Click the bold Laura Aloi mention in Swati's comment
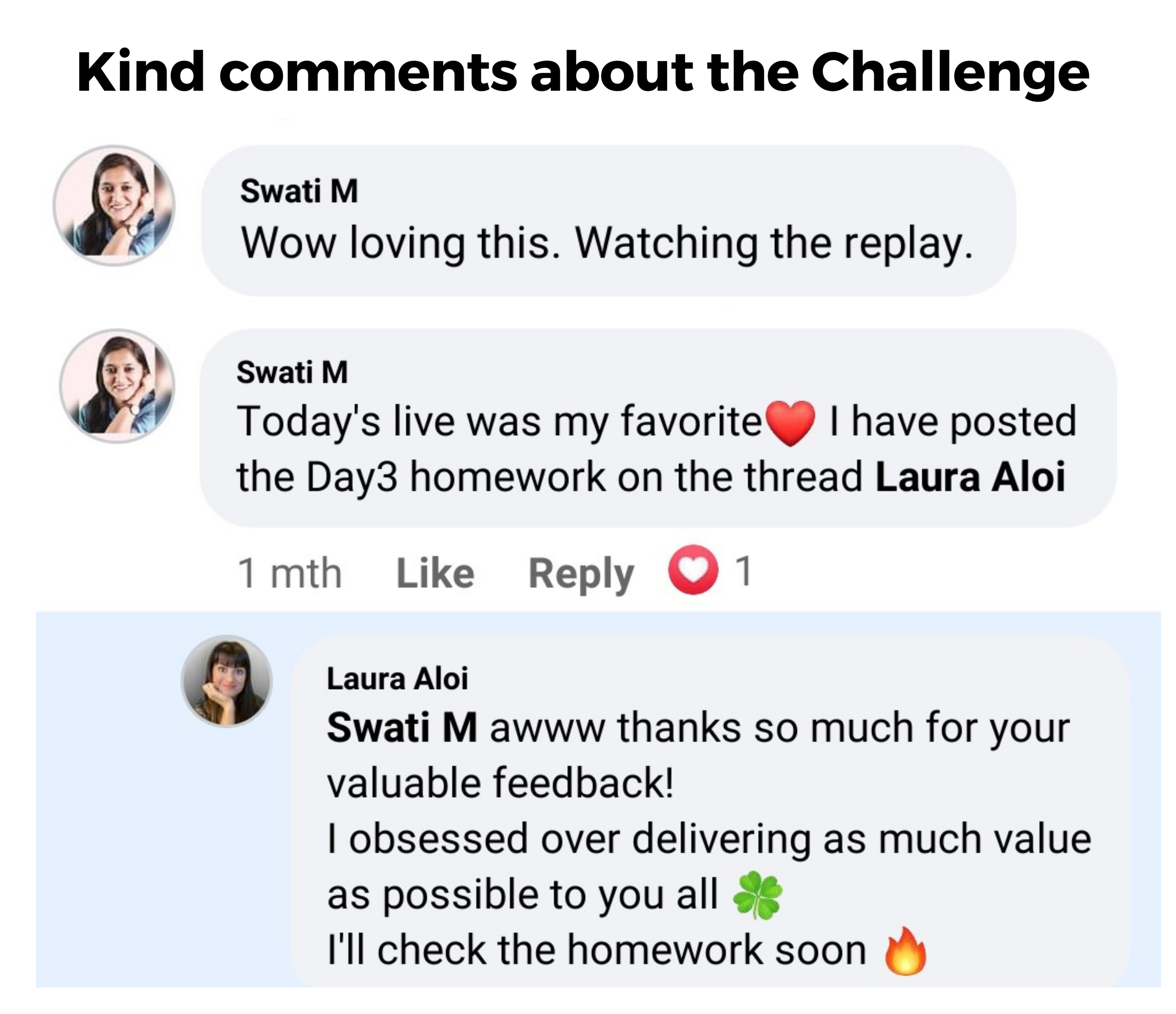The image size is (1176, 1014). click(970, 477)
